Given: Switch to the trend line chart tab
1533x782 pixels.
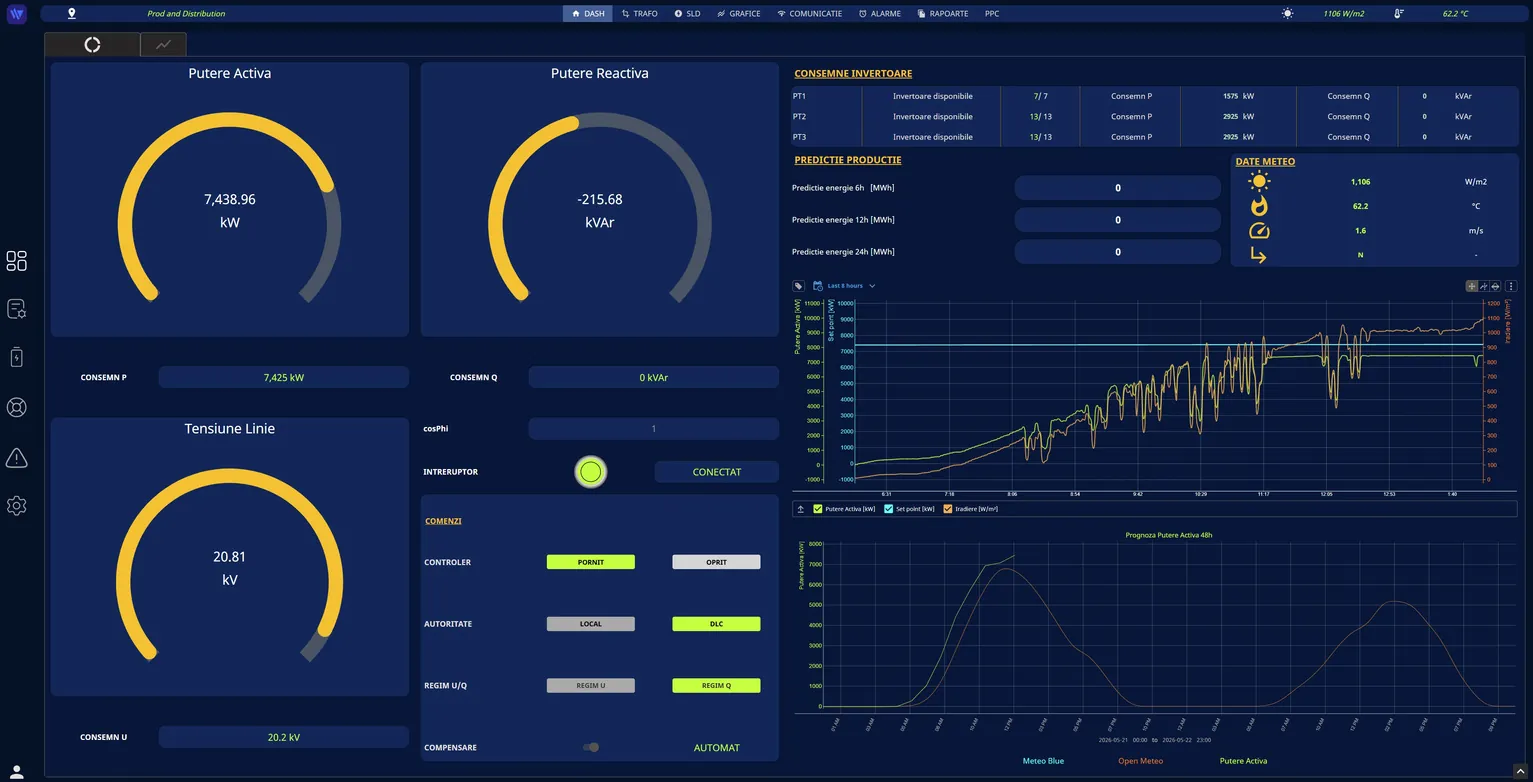Looking at the screenshot, I should (x=163, y=45).
